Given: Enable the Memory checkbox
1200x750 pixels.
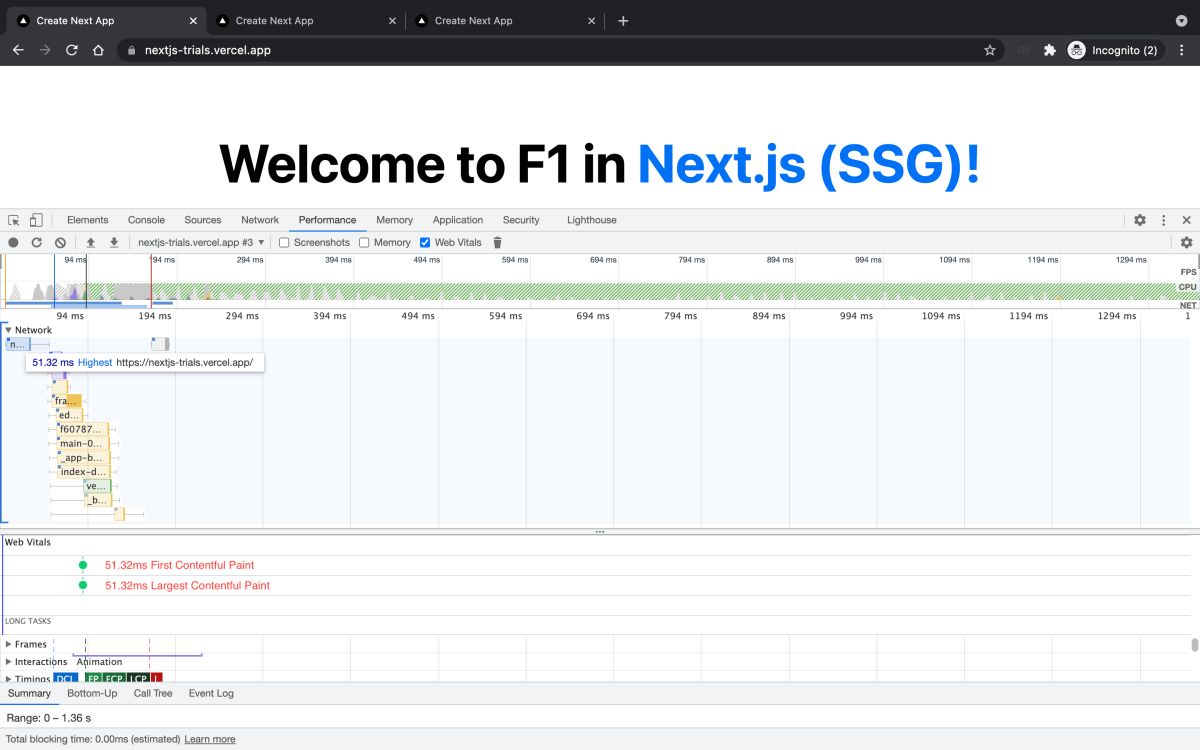Looking at the screenshot, I should coord(364,243).
